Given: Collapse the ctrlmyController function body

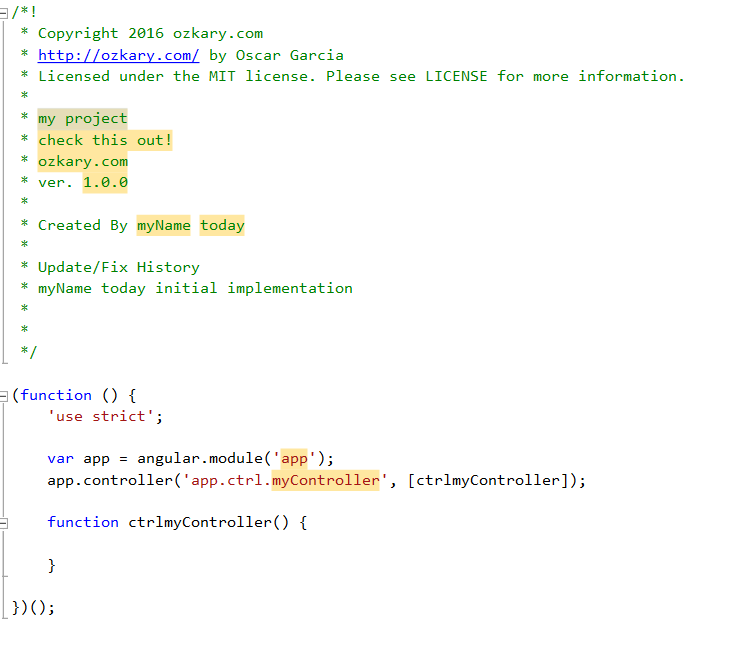Looking at the screenshot, I should 3,523.
